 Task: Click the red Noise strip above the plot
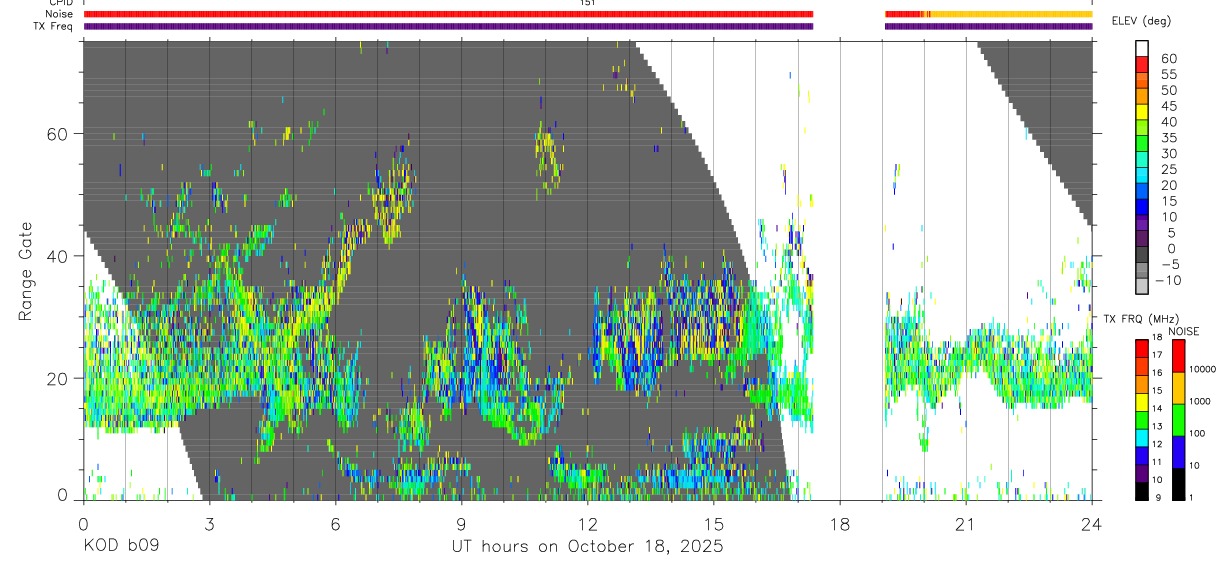pyautogui.click(x=448, y=14)
